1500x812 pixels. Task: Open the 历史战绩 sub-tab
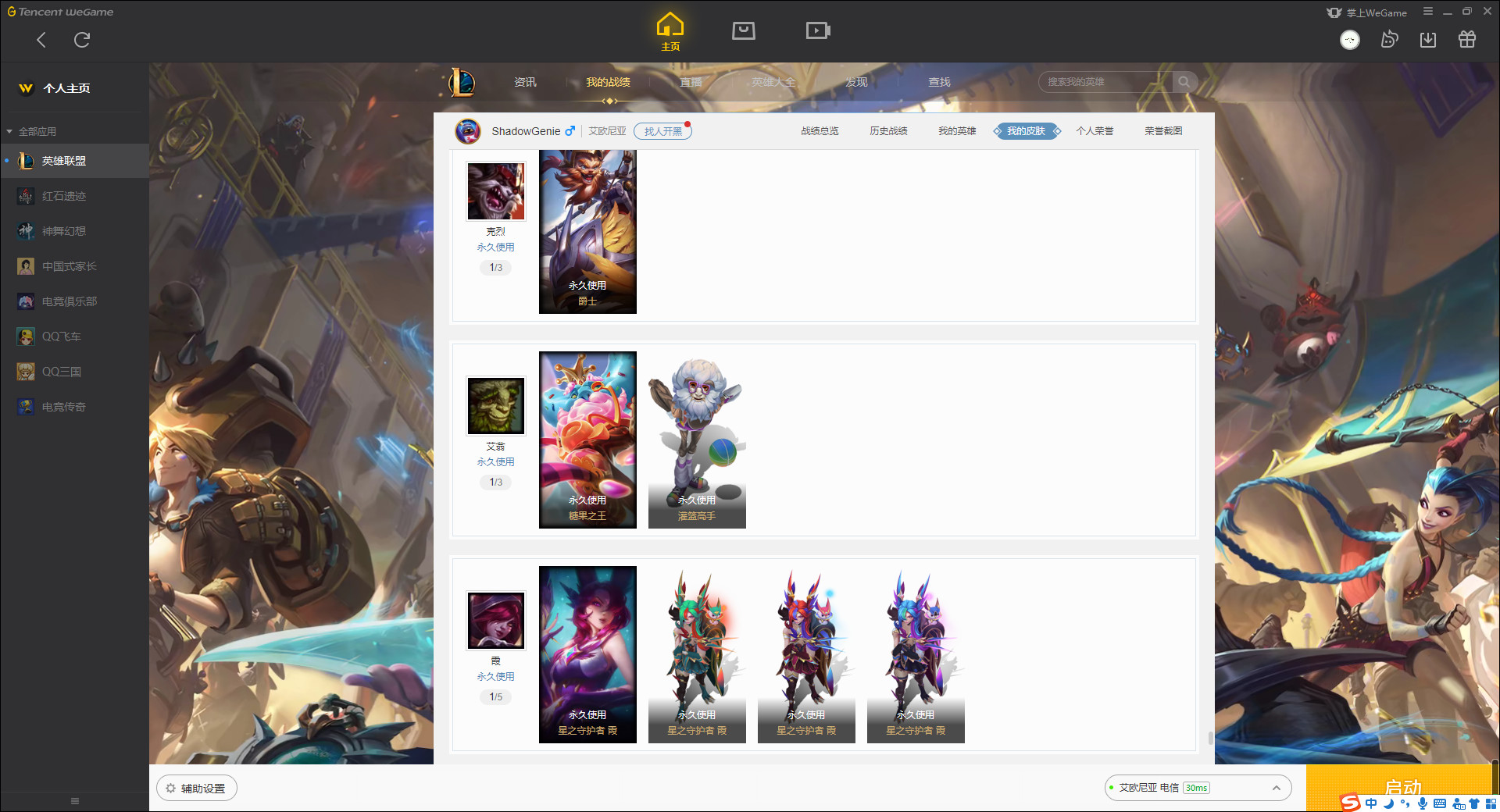(x=888, y=131)
